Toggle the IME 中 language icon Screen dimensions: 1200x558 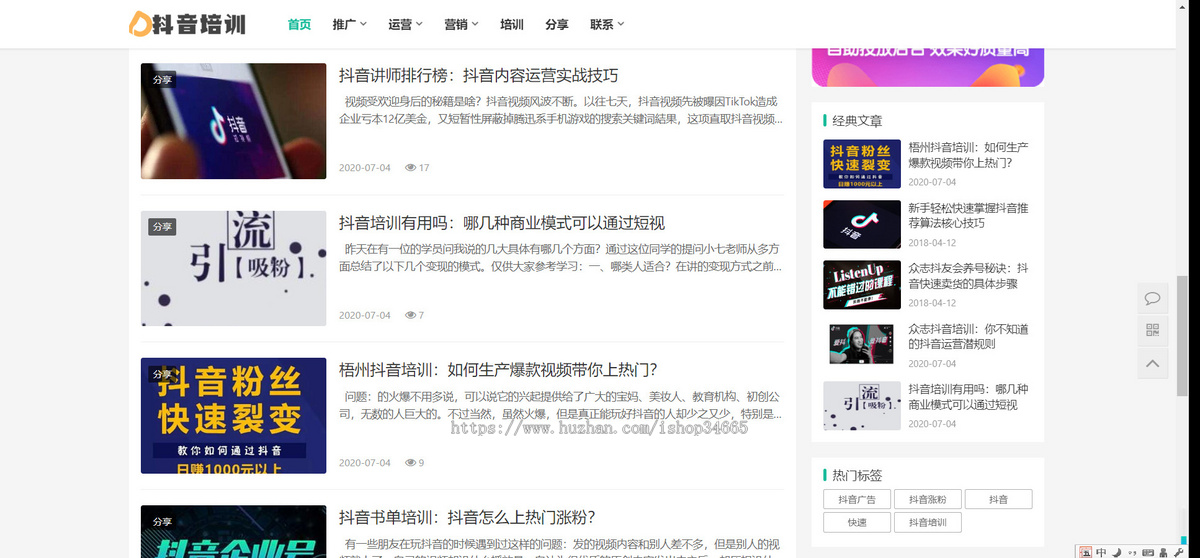[x=1101, y=551]
